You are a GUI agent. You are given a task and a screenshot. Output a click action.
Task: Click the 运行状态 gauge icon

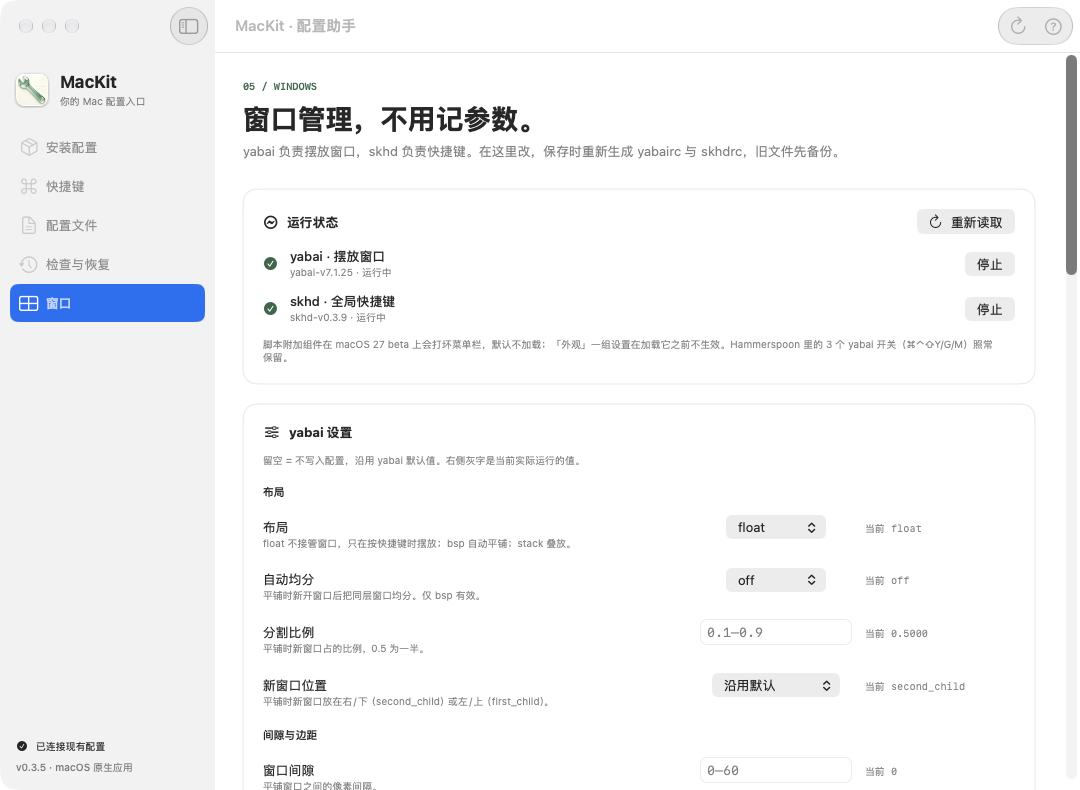[271, 222]
